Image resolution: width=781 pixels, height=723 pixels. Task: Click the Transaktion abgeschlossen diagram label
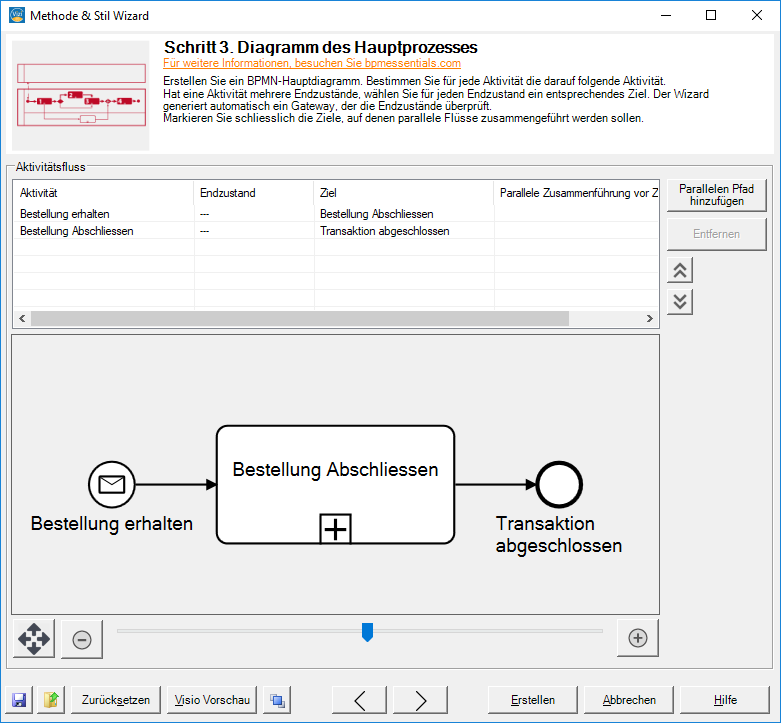[559, 534]
